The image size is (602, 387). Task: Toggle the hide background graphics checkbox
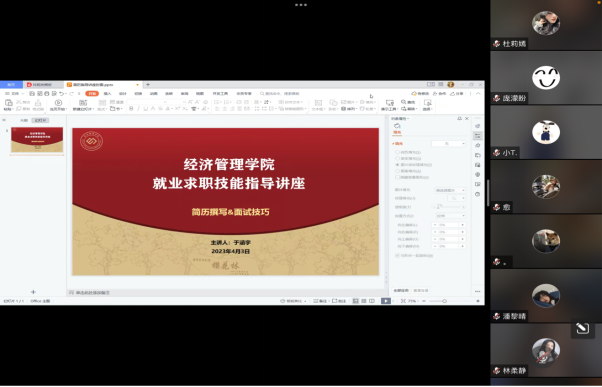tap(397, 177)
